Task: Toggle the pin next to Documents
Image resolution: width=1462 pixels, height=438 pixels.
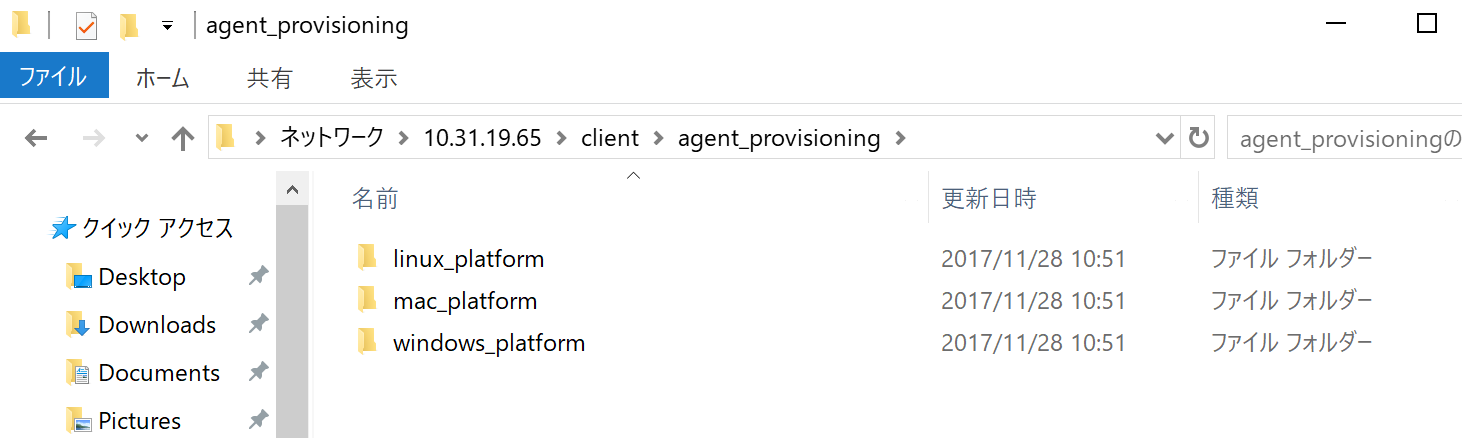Action: pos(258,372)
